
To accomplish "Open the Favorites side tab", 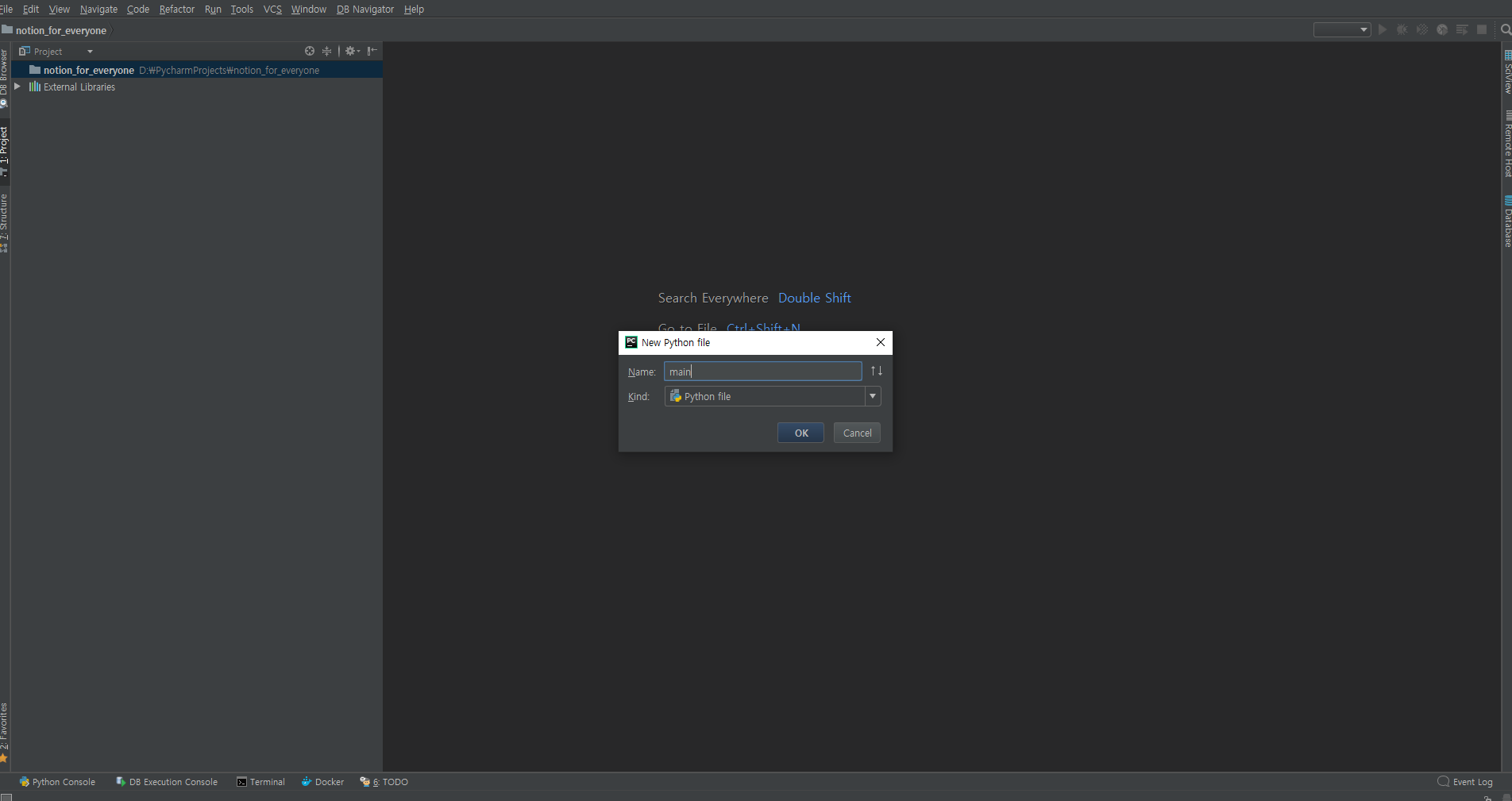I will click(x=4, y=732).
